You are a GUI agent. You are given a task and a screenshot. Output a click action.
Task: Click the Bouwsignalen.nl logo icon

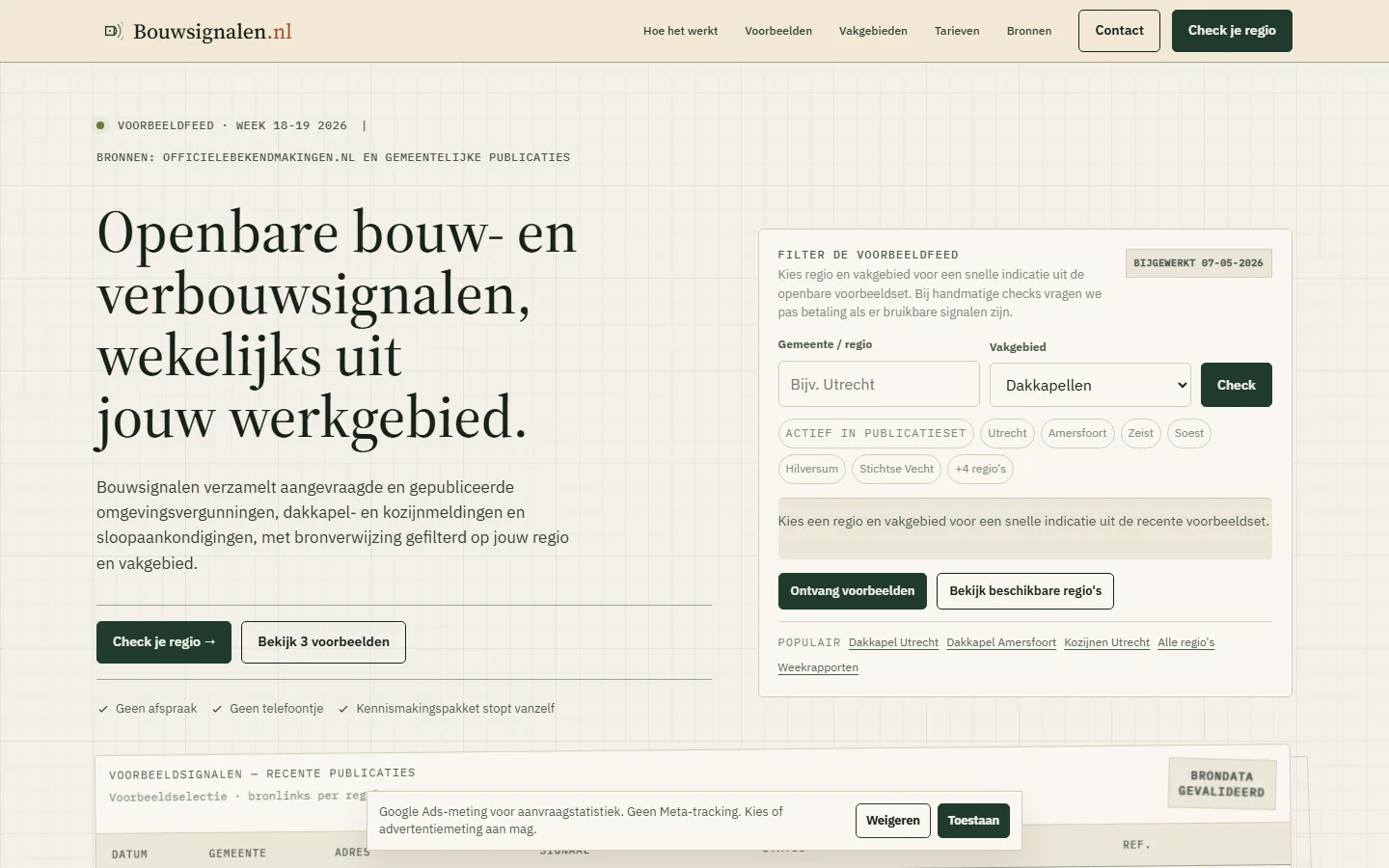(x=114, y=31)
